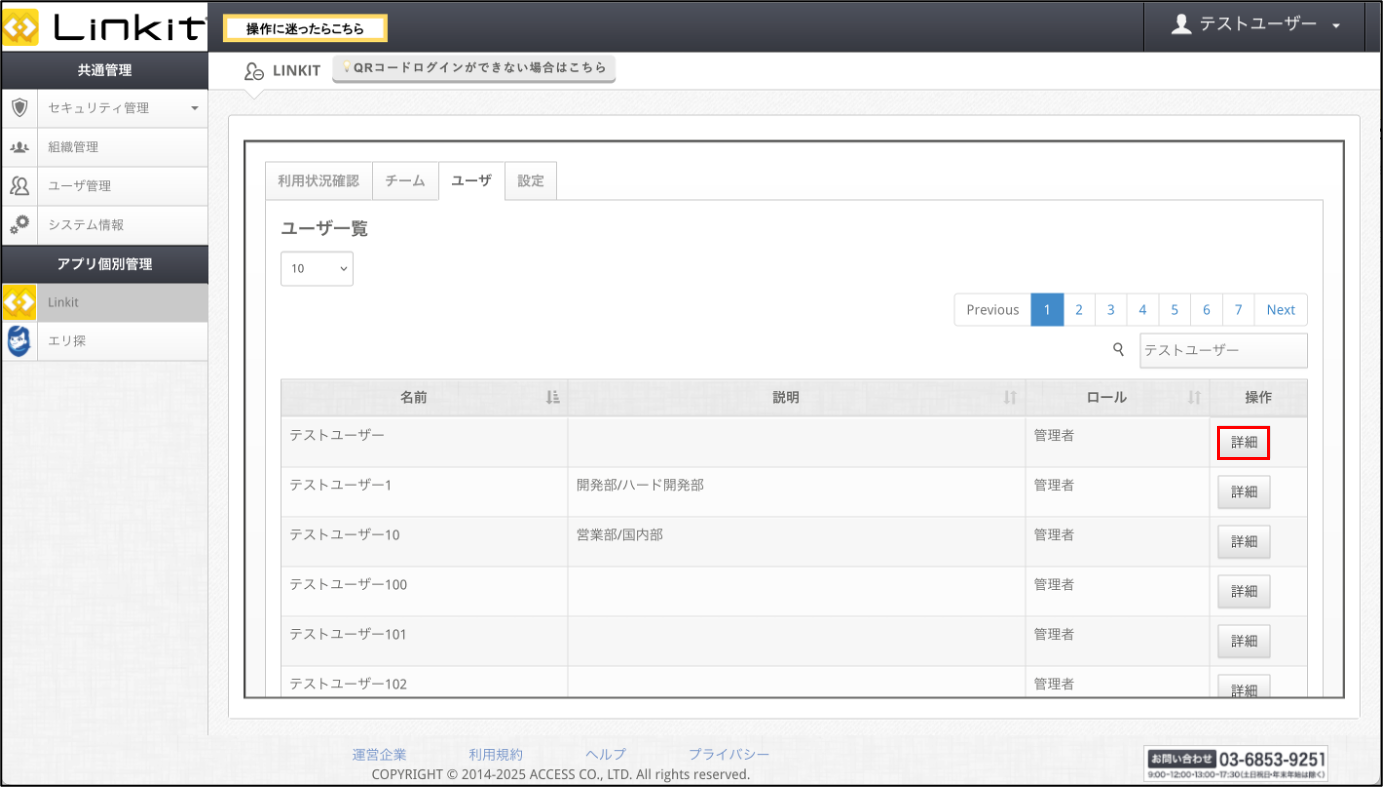
Task: Focus the テストユーザー search field
Action: (x=1223, y=350)
